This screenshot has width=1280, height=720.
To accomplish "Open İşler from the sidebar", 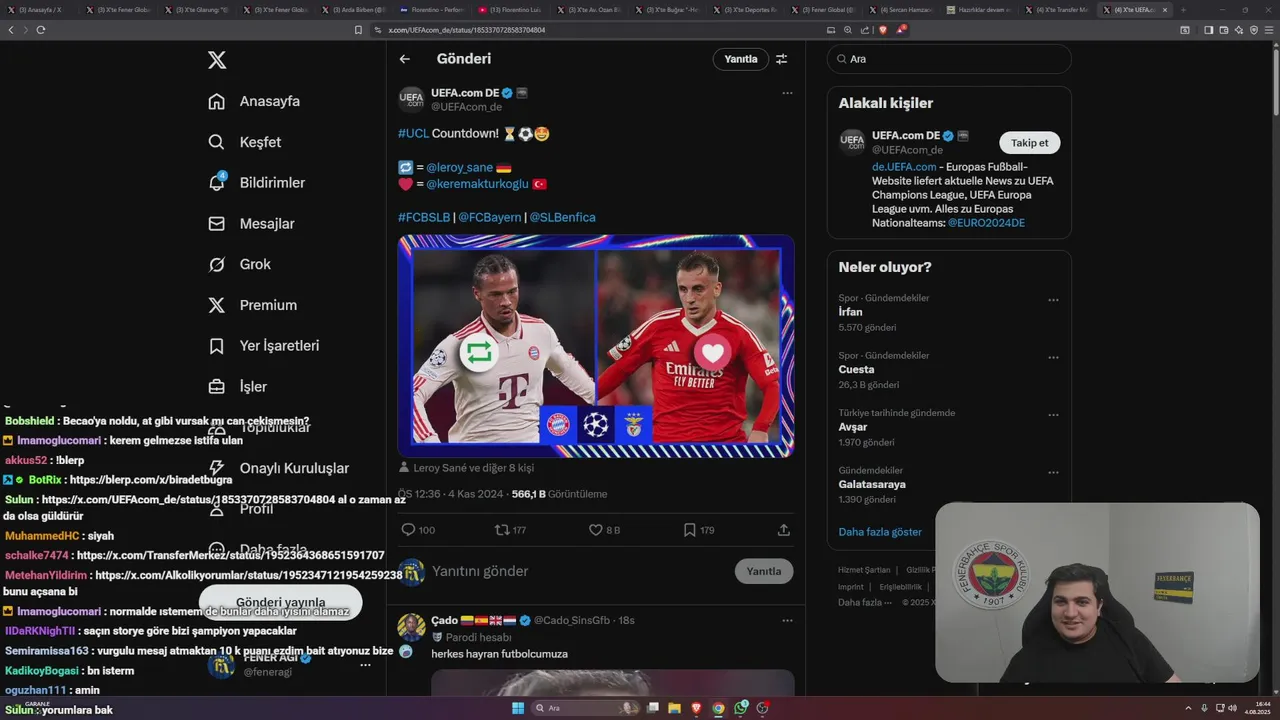I will [237, 386].
